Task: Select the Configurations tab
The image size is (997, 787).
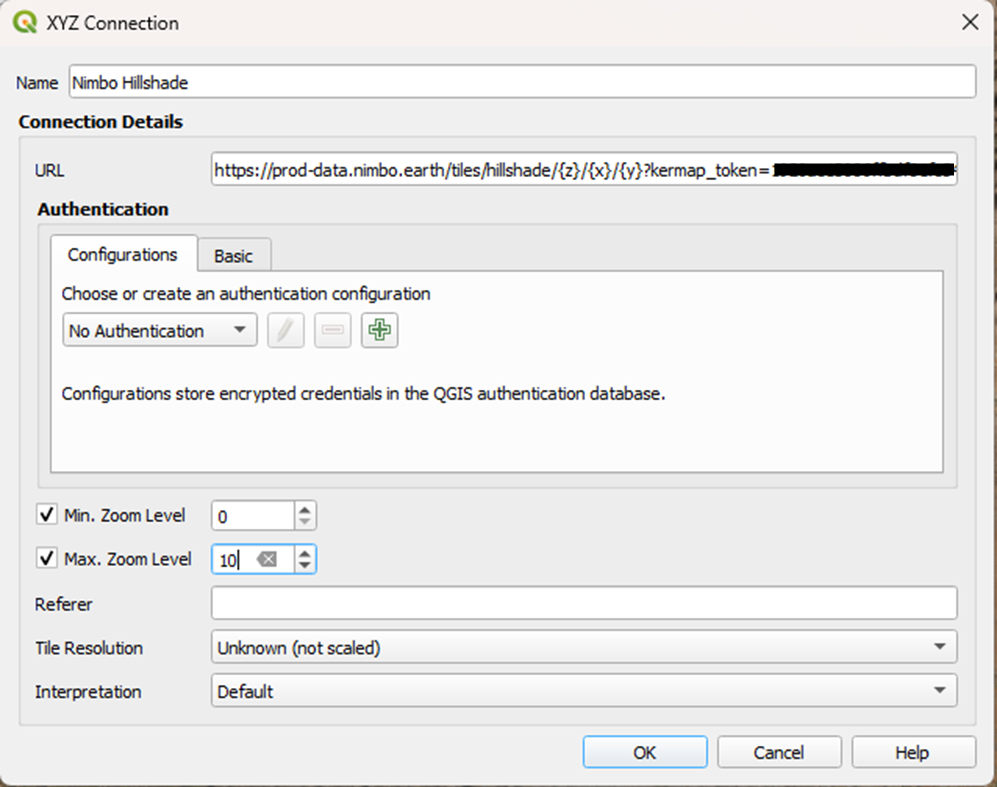Action: click(x=123, y=255)
